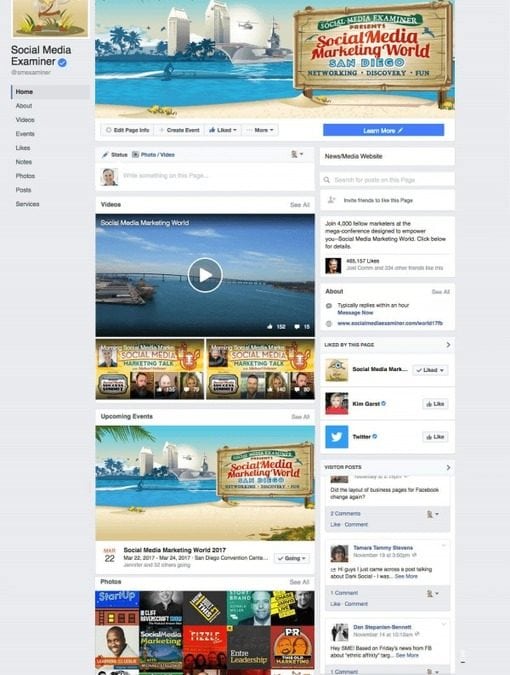Image resolution: width=510 pixels, height=675 pixels.
Task: Click the composer profile picture
Action: click(109, 176)
